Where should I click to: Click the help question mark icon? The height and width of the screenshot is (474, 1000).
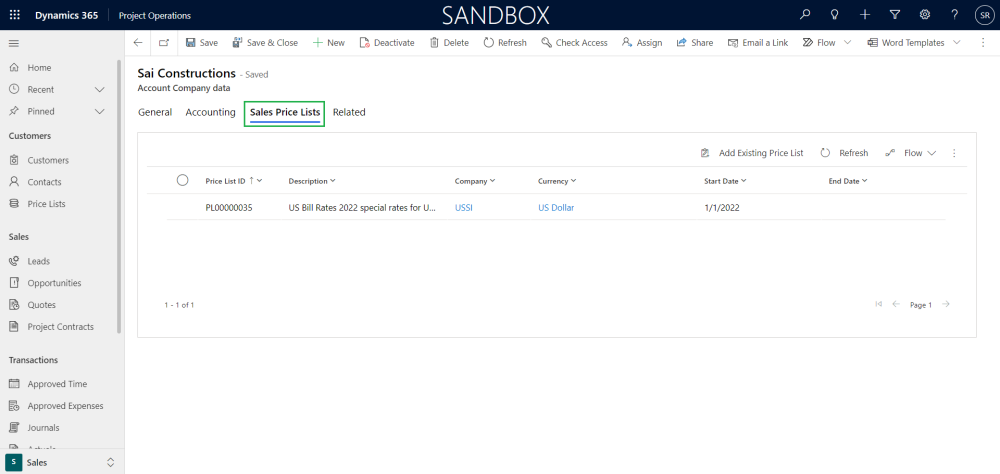coord(954,15)
